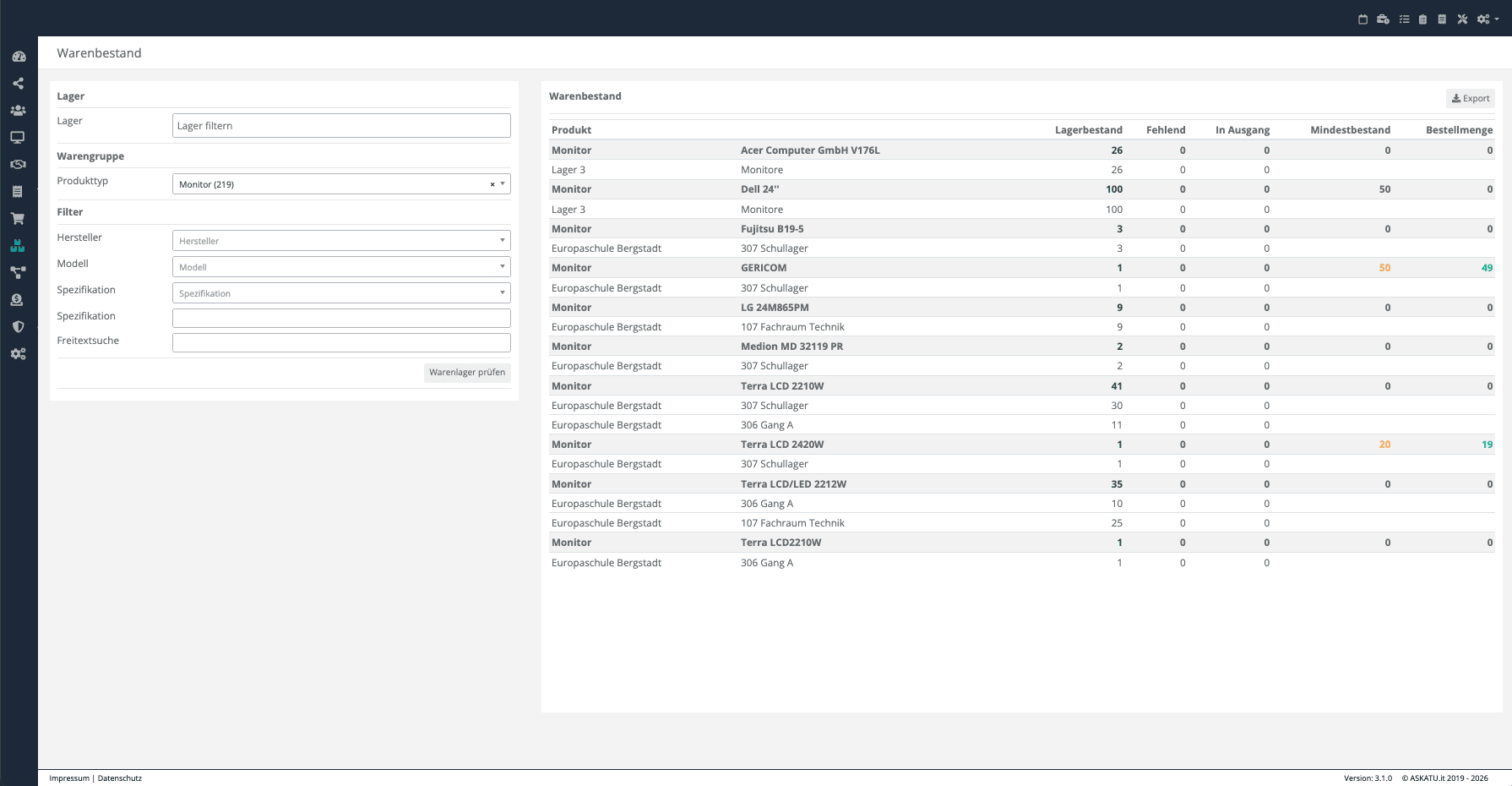Open the Impressum link
1512x786 pixels.
click(69, 778)
